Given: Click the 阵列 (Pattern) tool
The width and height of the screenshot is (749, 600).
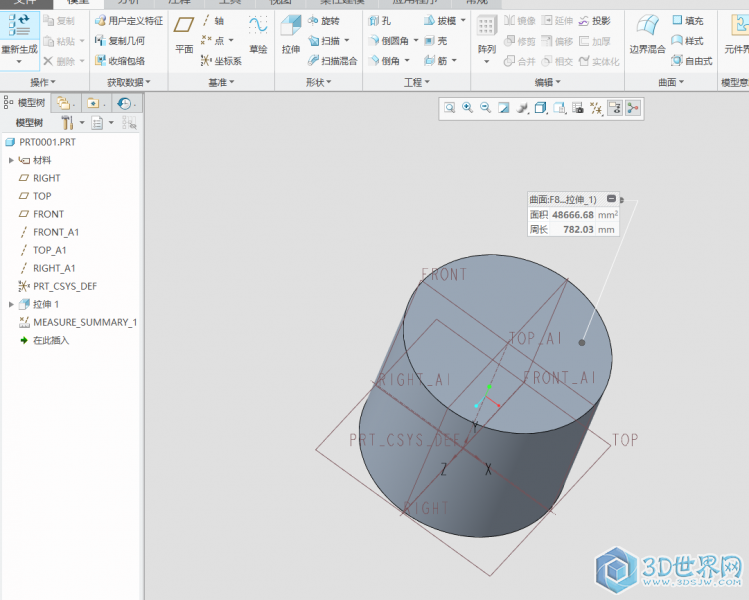Looking at the screenshot, I should pos(486,33).
